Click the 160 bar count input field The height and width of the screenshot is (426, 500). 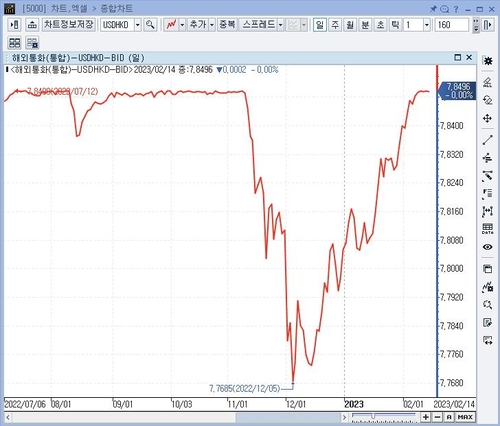452,25
